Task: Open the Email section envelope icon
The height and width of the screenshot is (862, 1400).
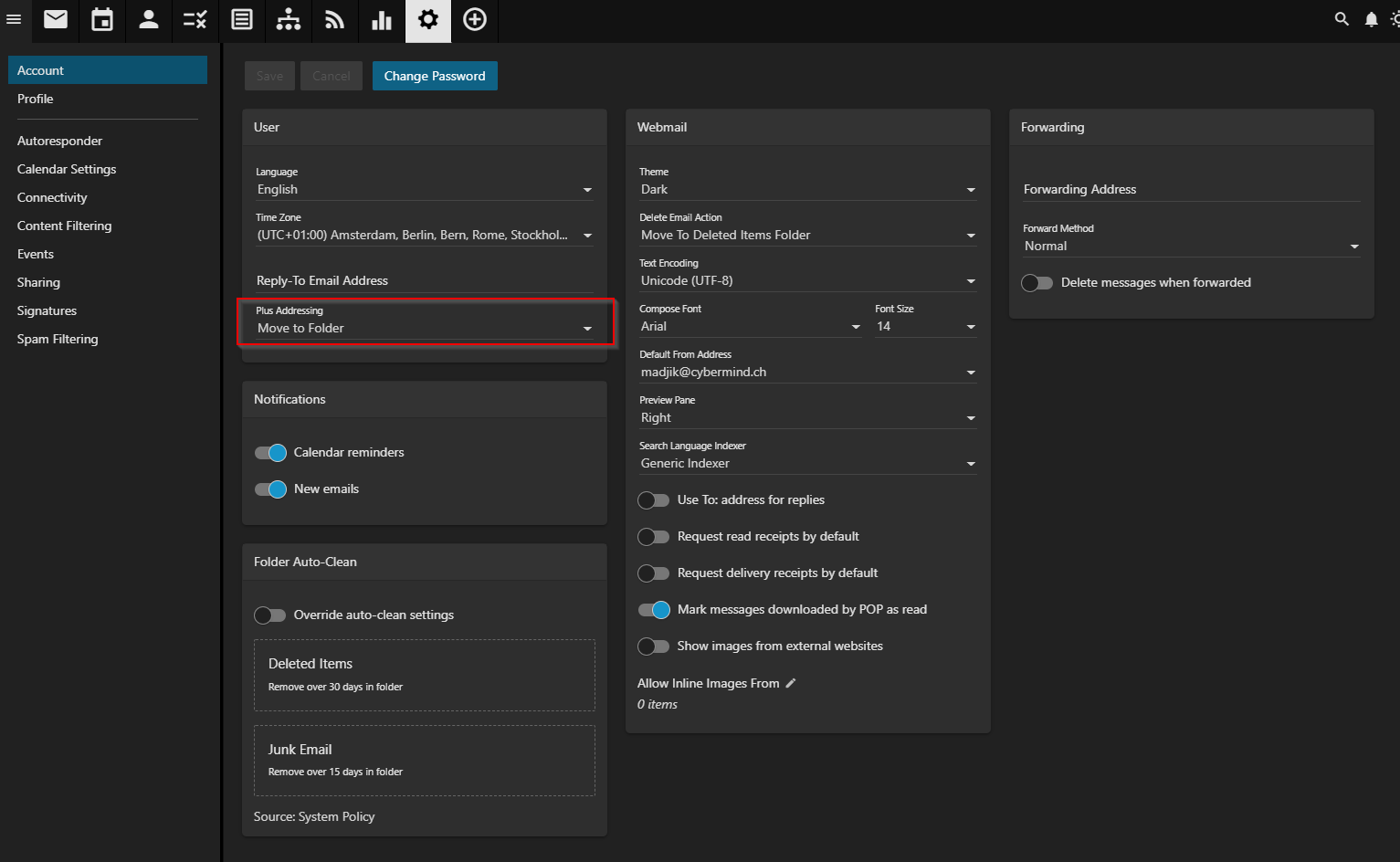Action: tap(56, 20)
